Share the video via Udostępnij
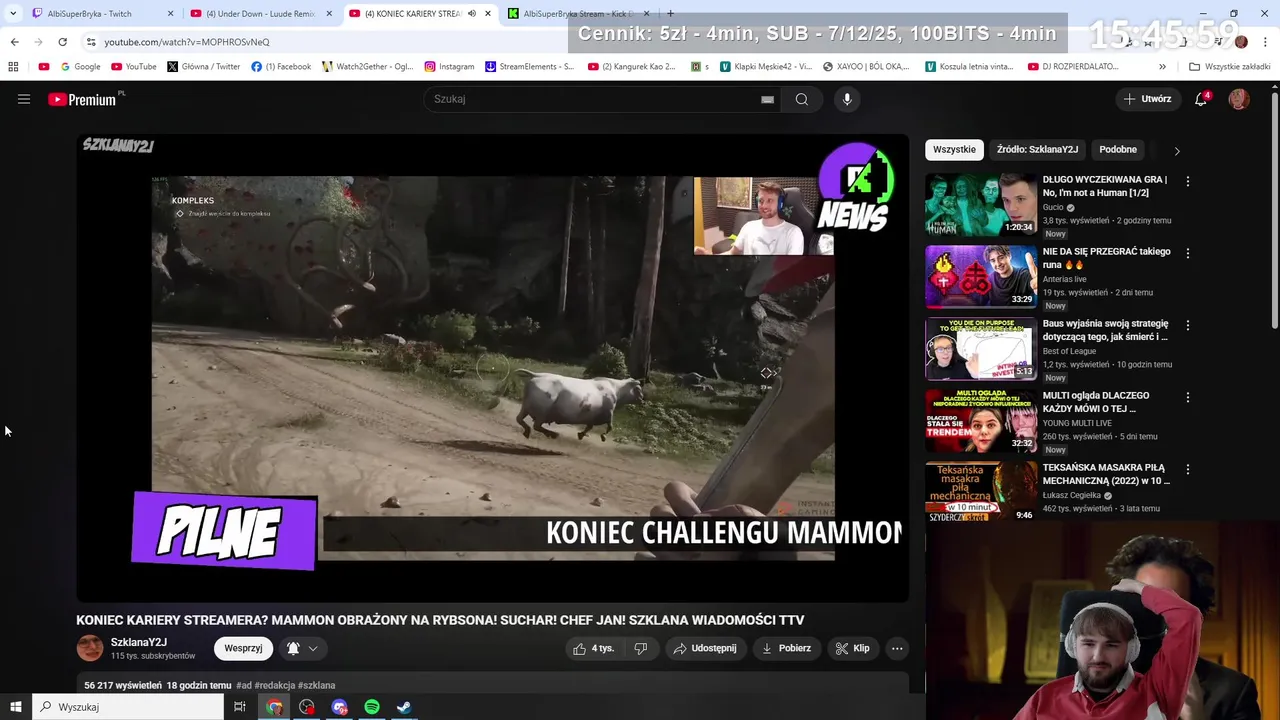This screenshot has height=720, width=1280. [x=705, y=648]
